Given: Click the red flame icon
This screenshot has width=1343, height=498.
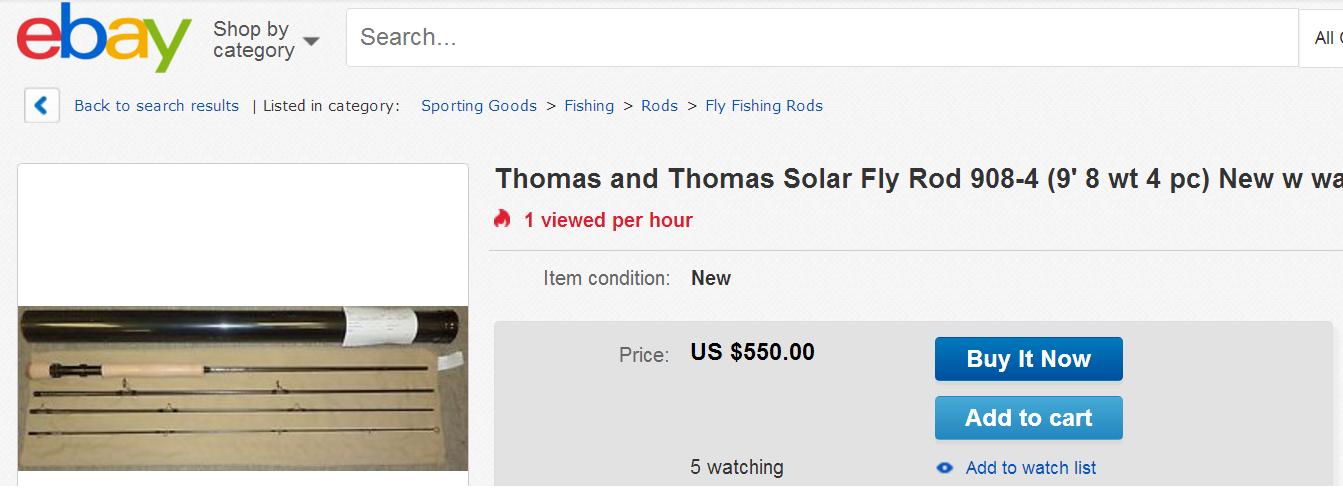Looking at the screenshot, I should click(x=502, y=219).
